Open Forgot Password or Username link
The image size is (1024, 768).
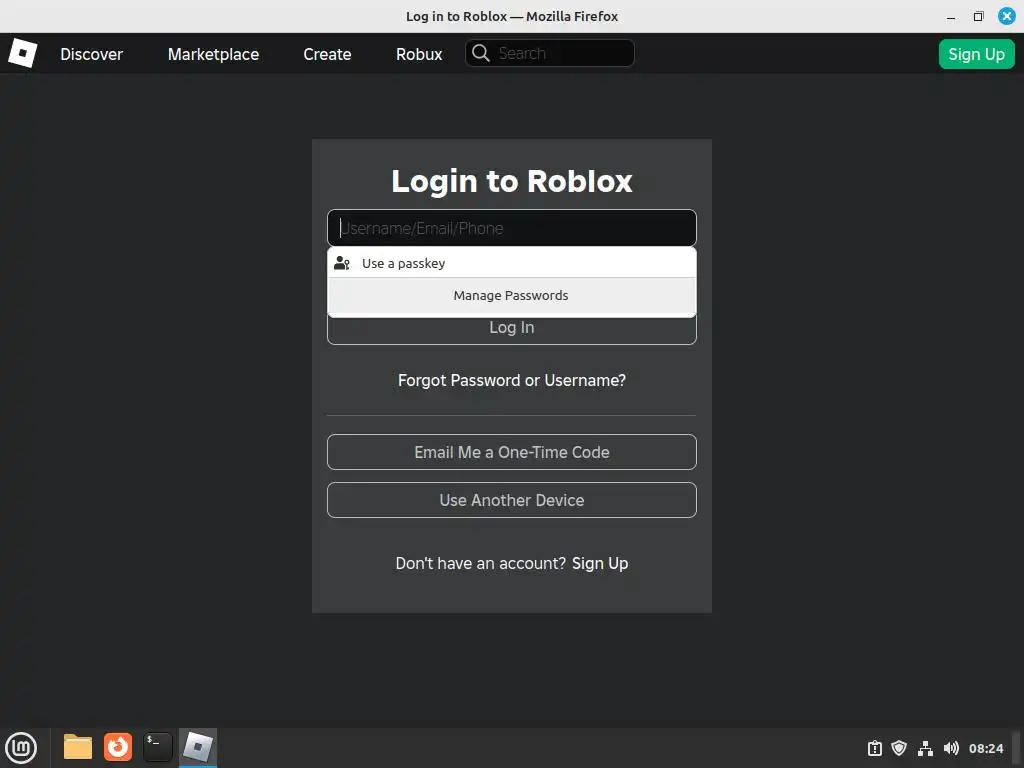click(511, 380)
